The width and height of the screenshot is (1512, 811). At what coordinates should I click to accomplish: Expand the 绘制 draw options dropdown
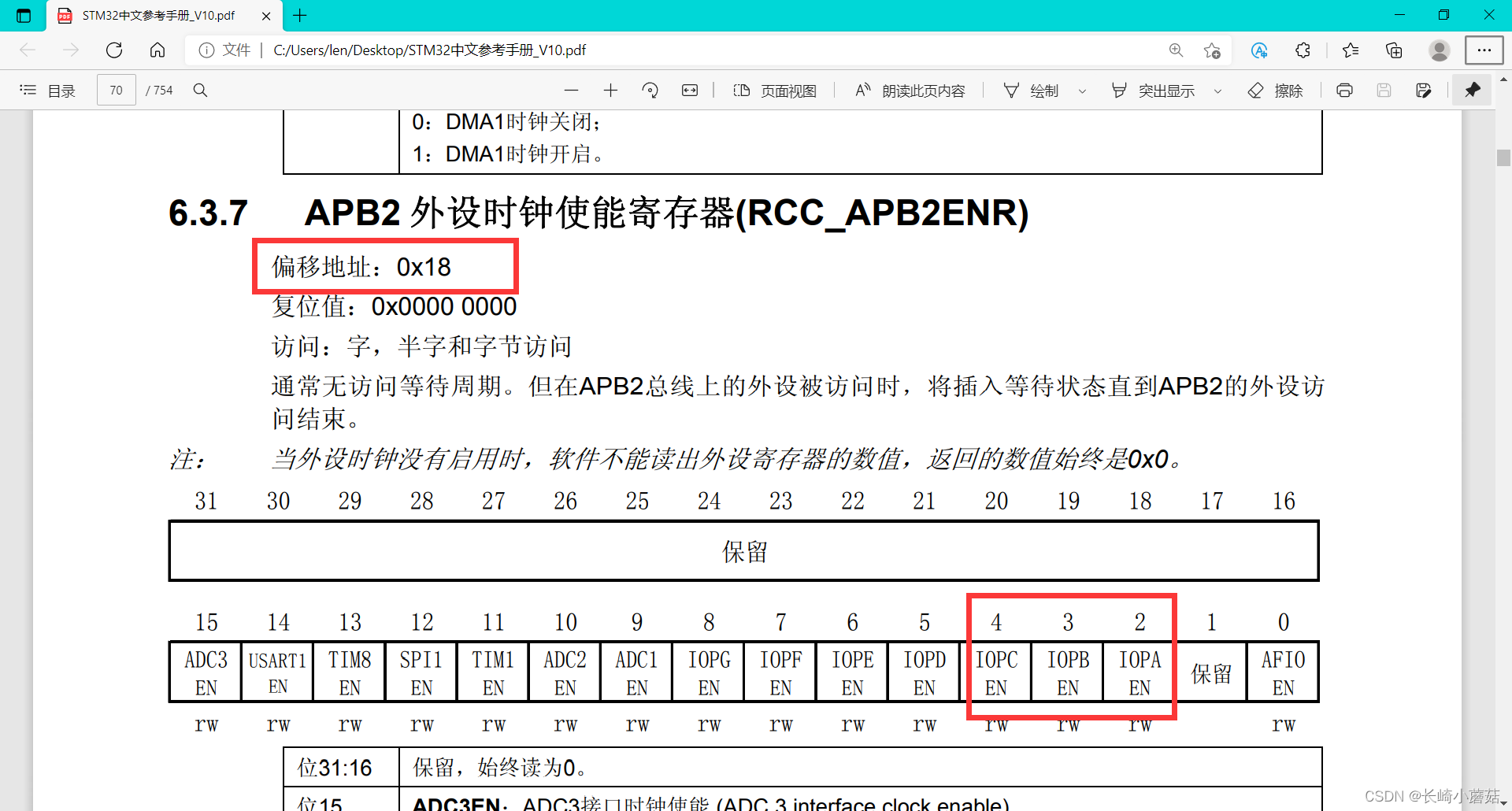[x=1082, y=91]
